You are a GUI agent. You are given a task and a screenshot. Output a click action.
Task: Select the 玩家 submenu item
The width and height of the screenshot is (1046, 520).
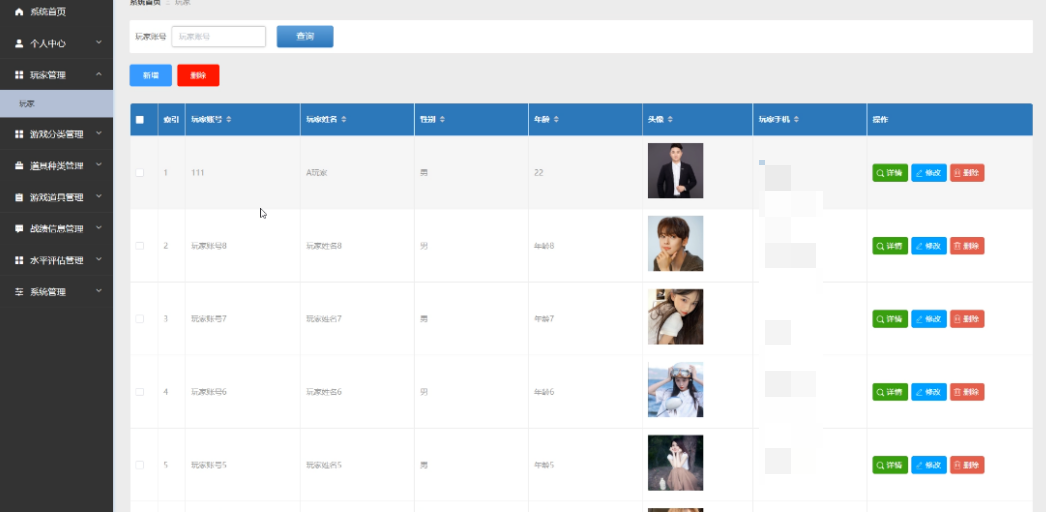pos(56,104)
